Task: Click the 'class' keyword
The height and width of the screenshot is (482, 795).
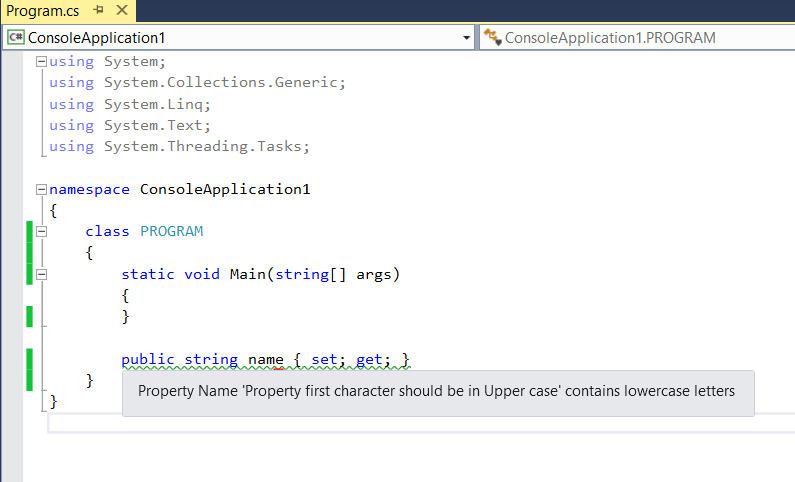Action: 107,231
